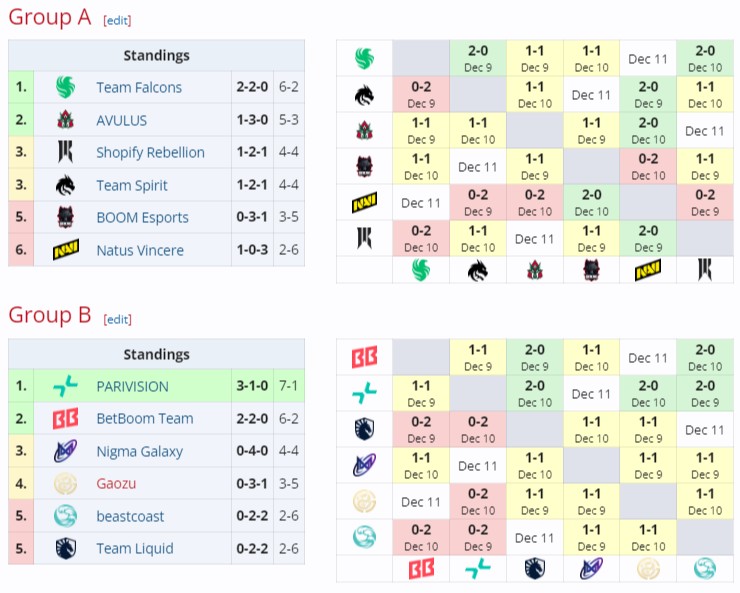Viewport: 740px width, 593px height.
Task: Follow the red Gaozu team link
Action: [117, 483]
